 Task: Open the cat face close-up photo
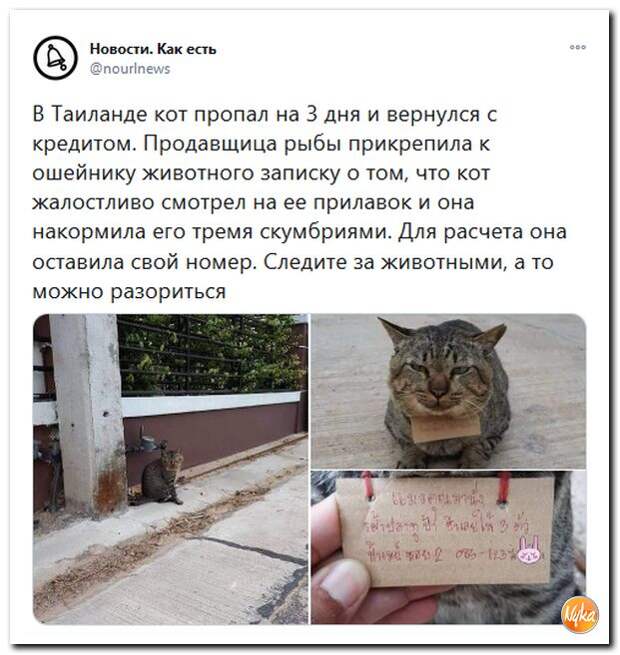pyautogui.click(x=448, y=391)
